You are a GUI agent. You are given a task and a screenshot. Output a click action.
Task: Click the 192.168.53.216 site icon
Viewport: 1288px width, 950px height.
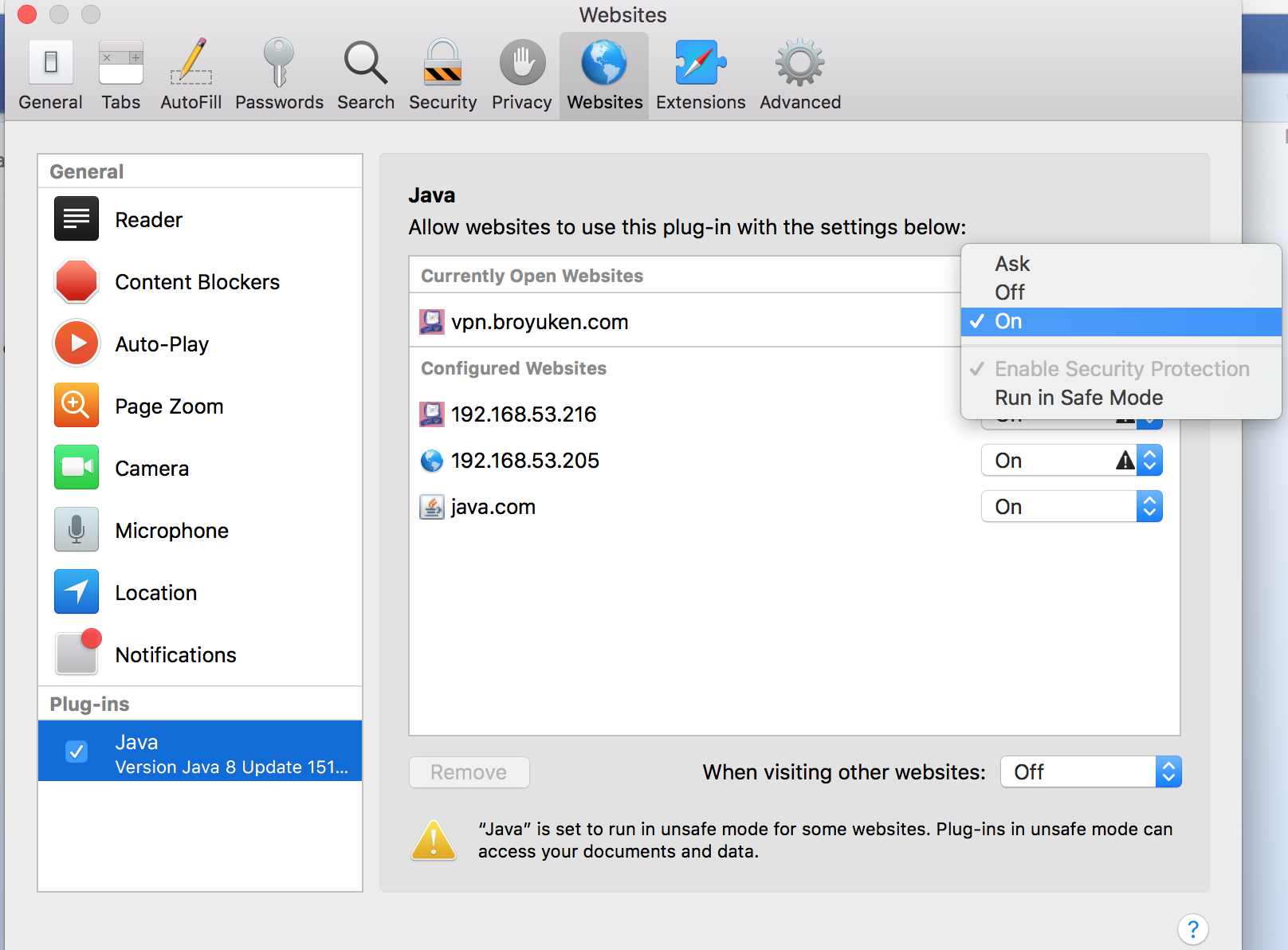tap(432, 414)
